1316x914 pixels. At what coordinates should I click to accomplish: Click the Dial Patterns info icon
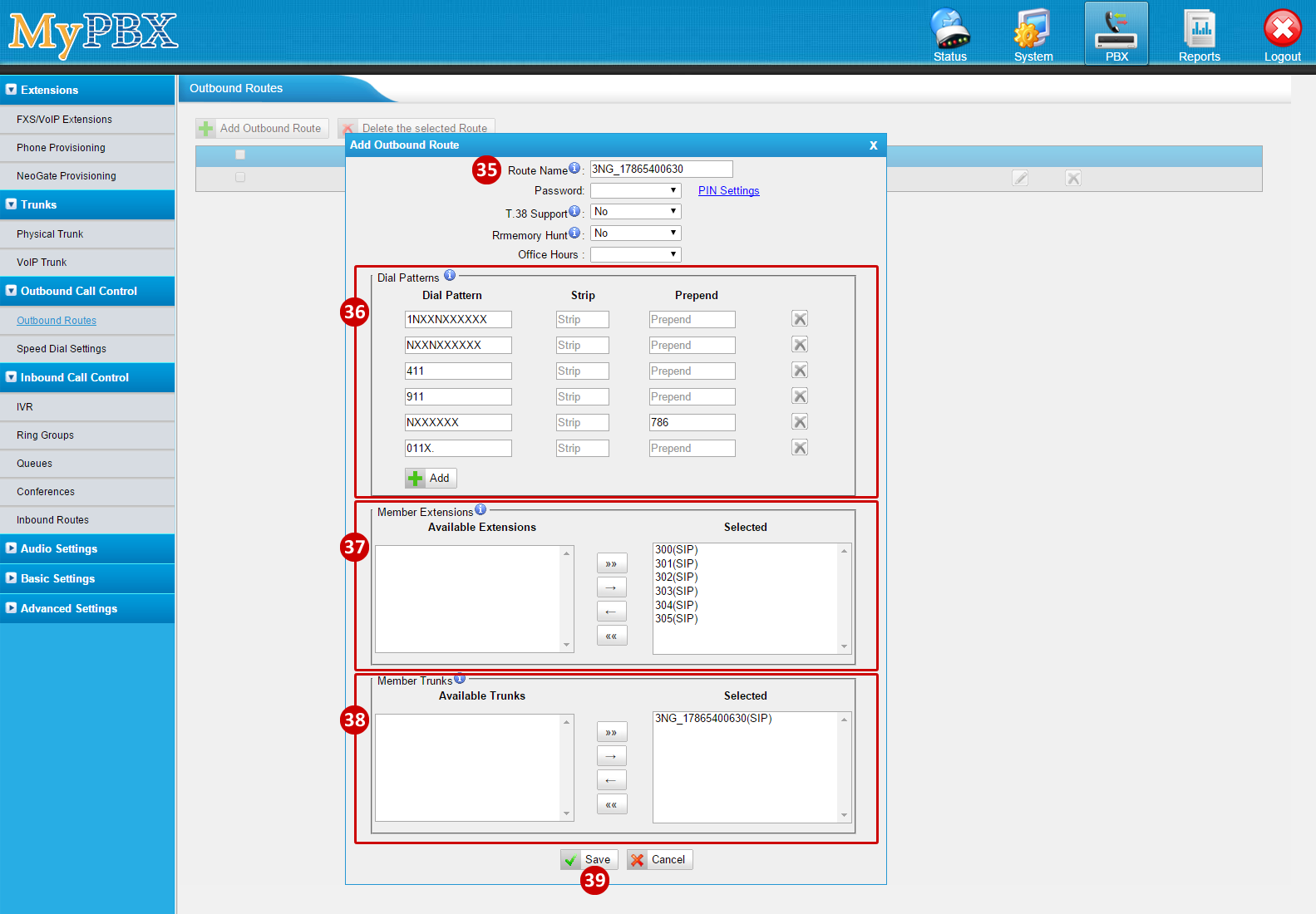(x=450, y=275)
